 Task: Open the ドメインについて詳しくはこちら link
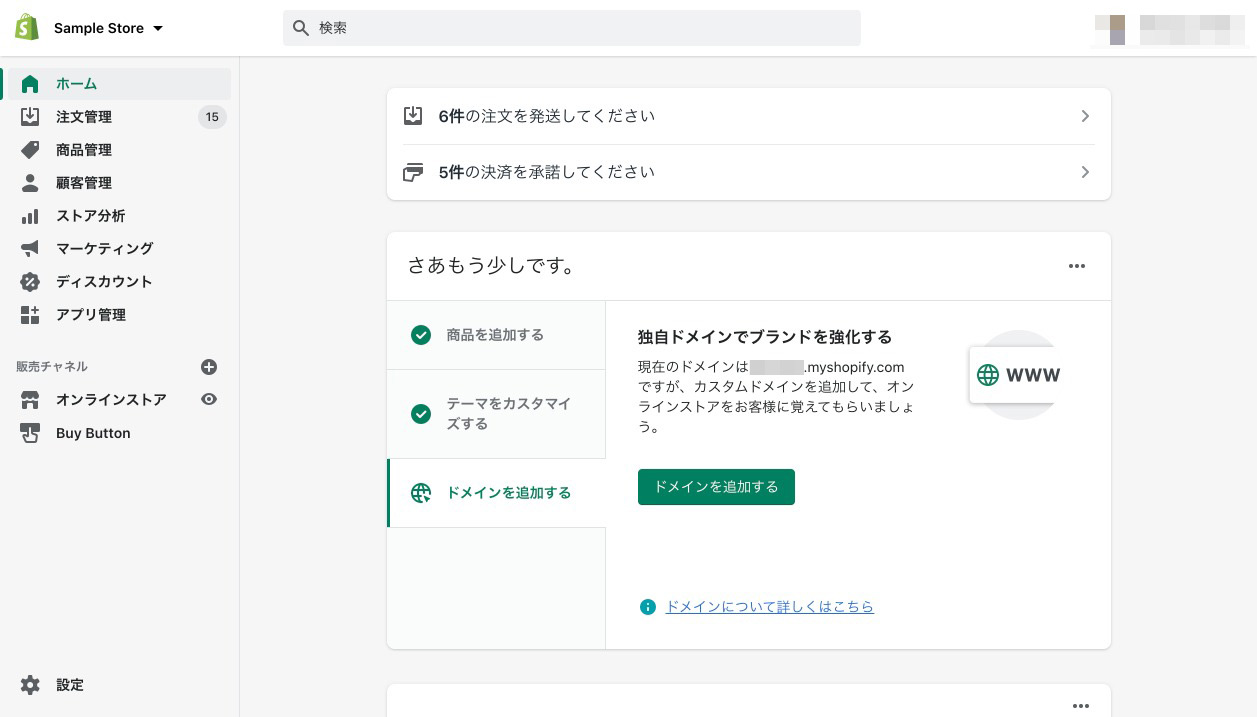(769, 607)
